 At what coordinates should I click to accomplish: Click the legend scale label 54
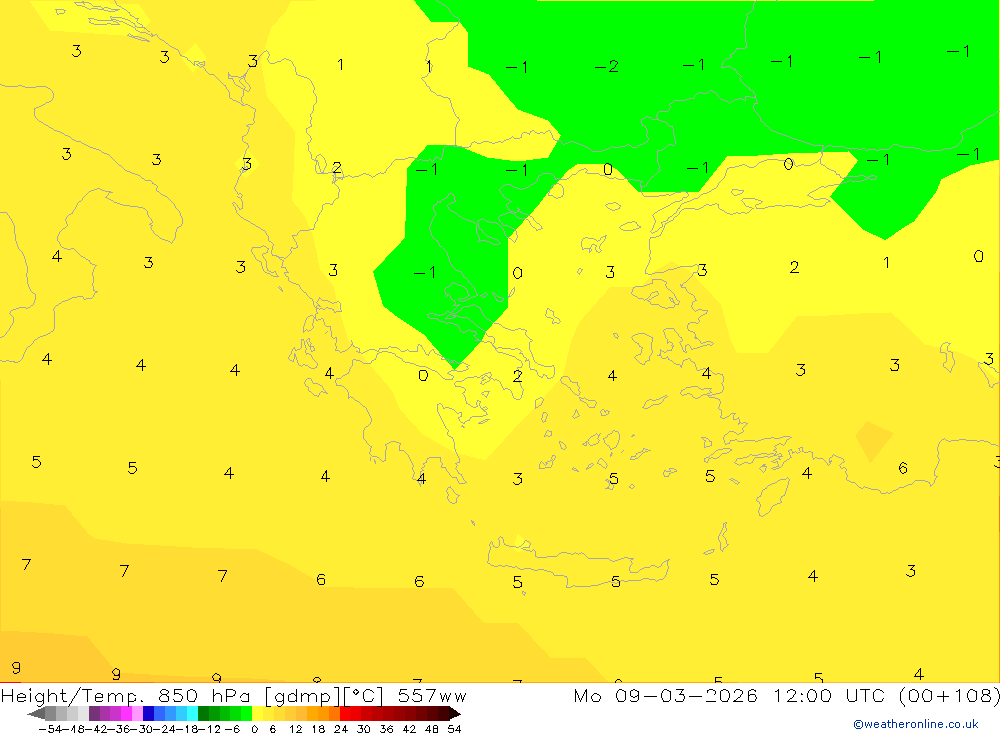(454, 729)
